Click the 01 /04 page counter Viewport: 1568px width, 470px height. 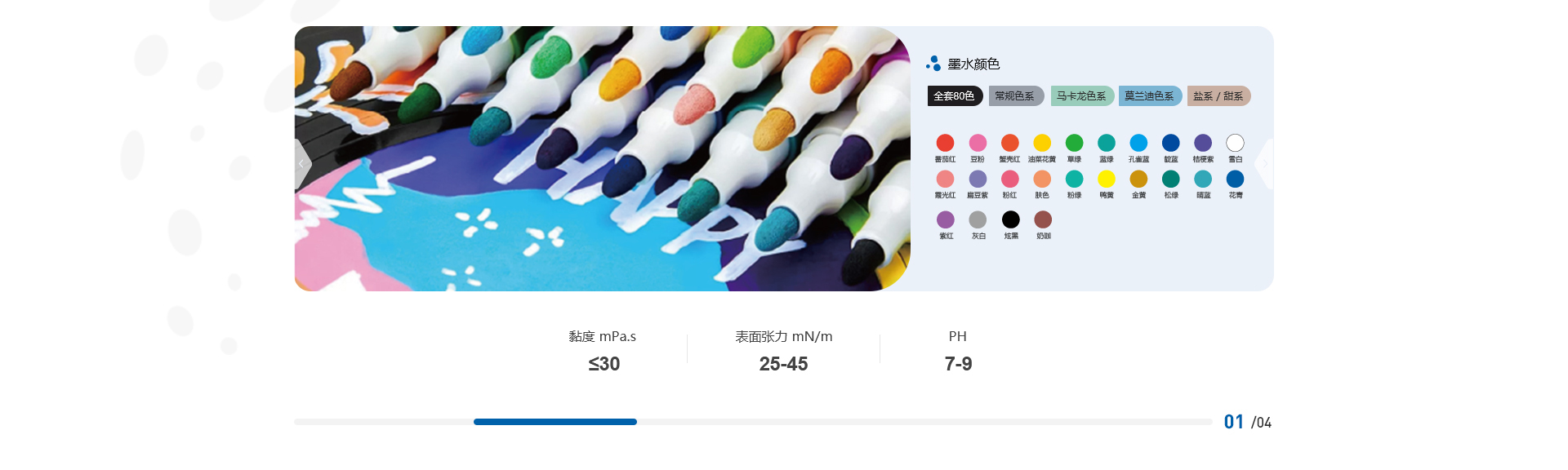[x=1247, y=422]
